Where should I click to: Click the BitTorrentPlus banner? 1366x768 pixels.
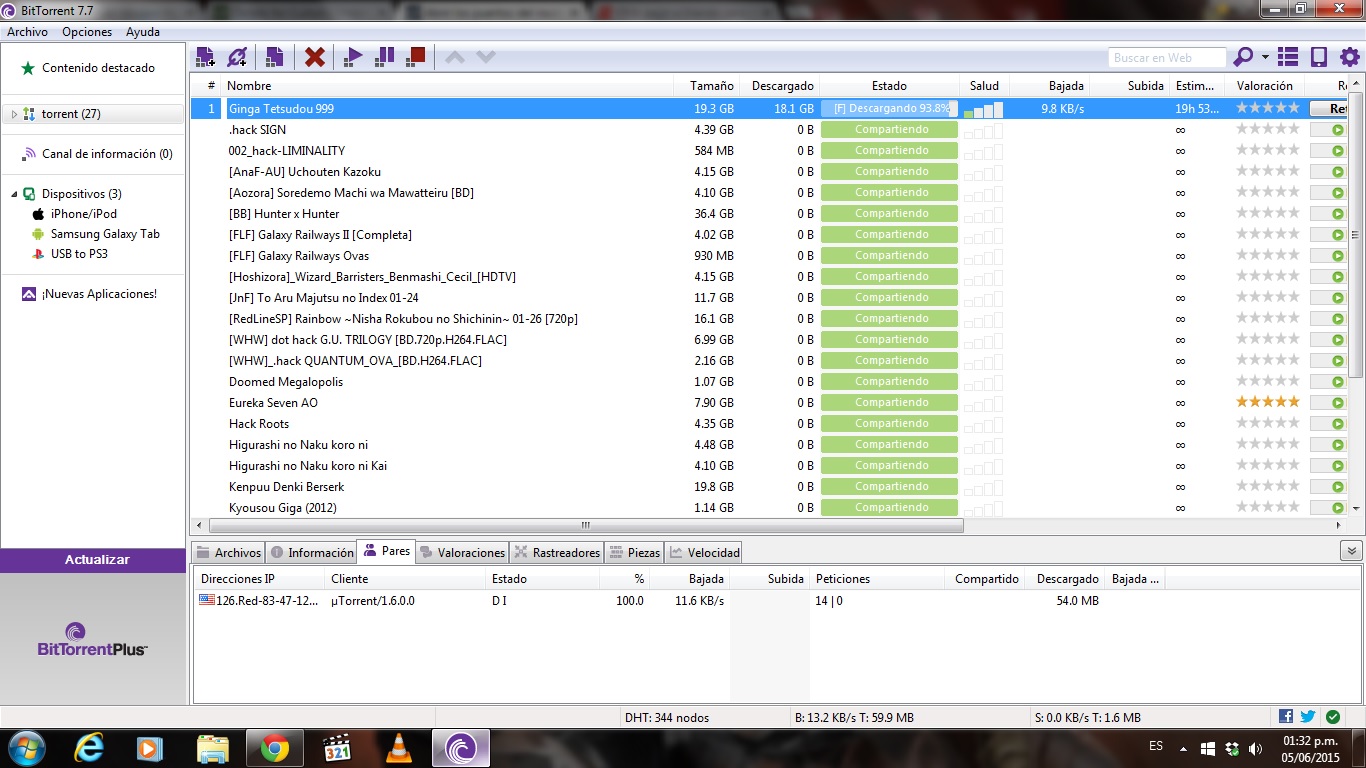[92, 639]
